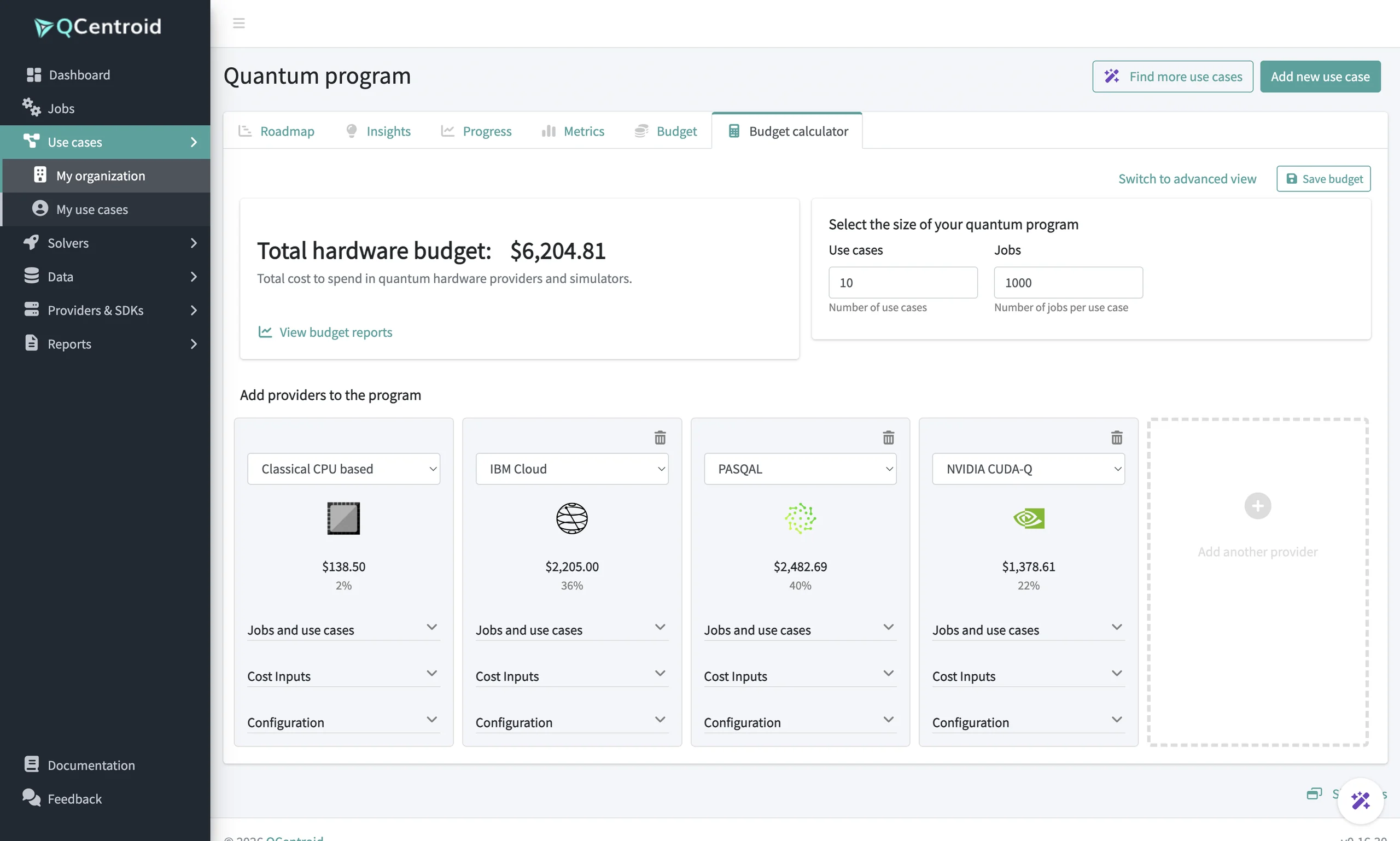Click Find more use cases button
The image size is (1400, 841).
1172,77
